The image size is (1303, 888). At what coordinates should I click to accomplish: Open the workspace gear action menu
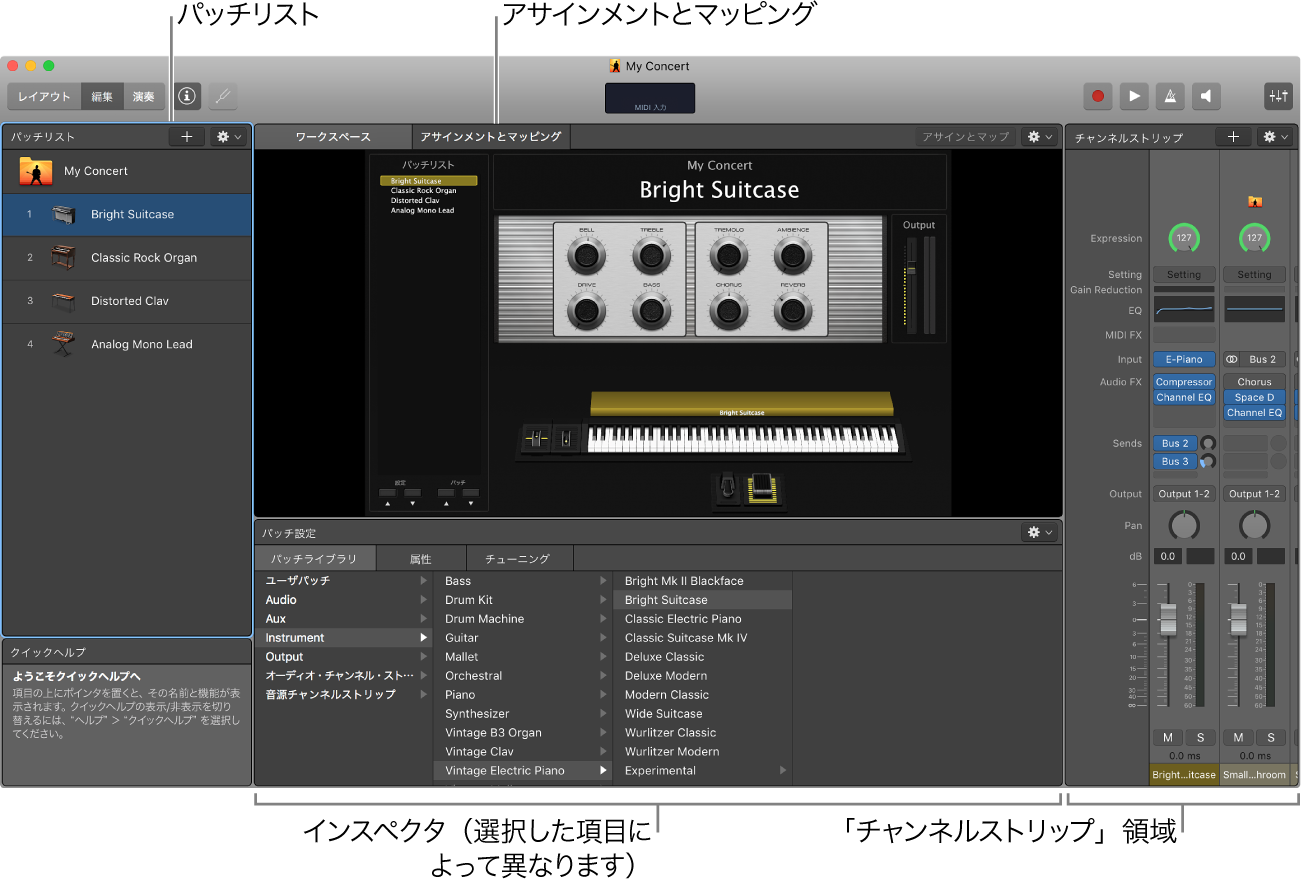[x=1040, y=137]
